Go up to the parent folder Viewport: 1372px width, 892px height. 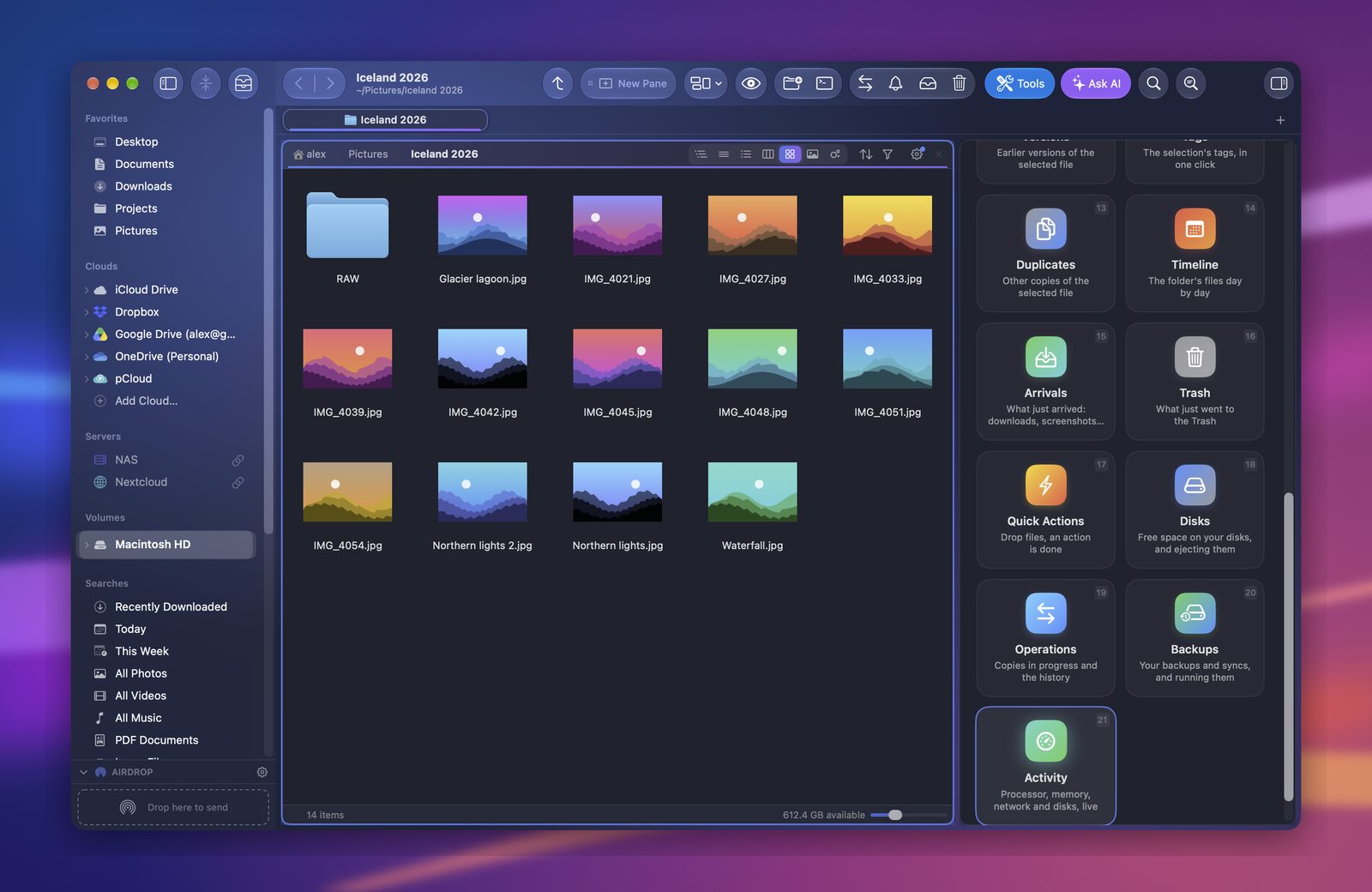558,83
